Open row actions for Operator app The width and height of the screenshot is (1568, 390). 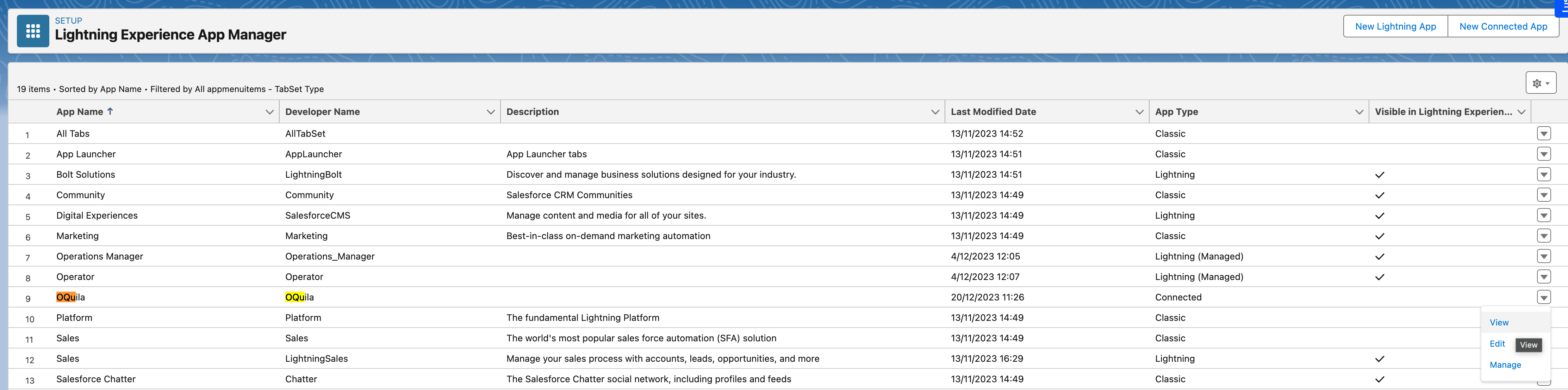click(1543, 277)
